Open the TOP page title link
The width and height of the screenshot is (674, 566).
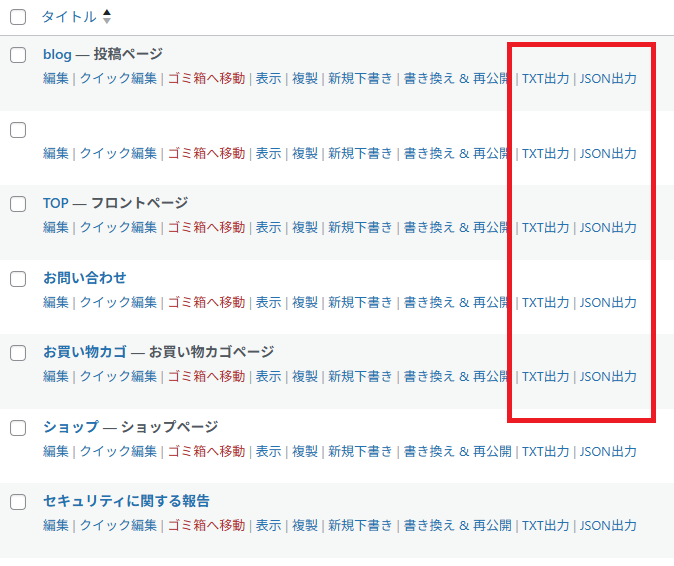[x=56, y=203]
